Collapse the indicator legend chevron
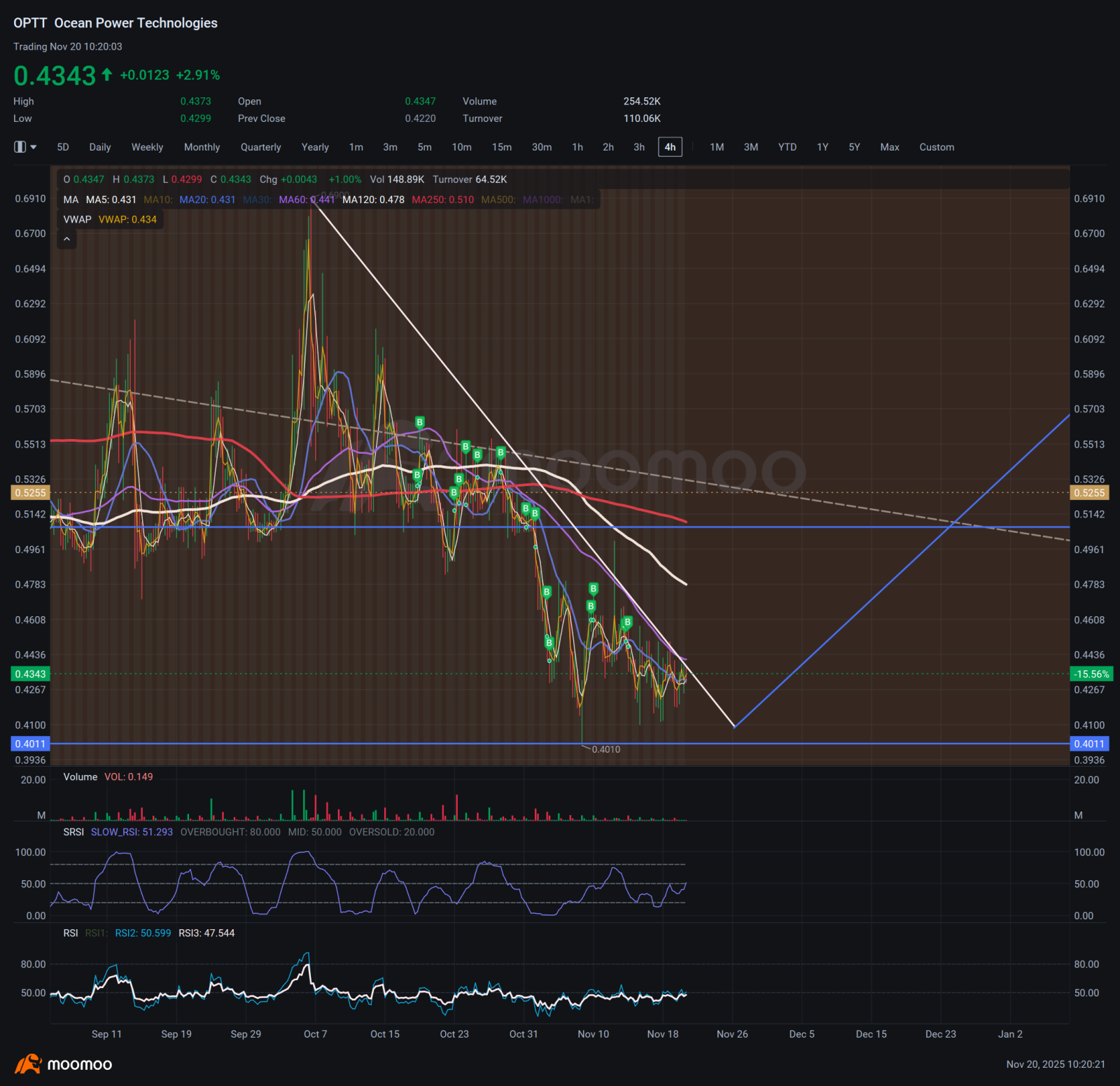 tap(66, 239)
